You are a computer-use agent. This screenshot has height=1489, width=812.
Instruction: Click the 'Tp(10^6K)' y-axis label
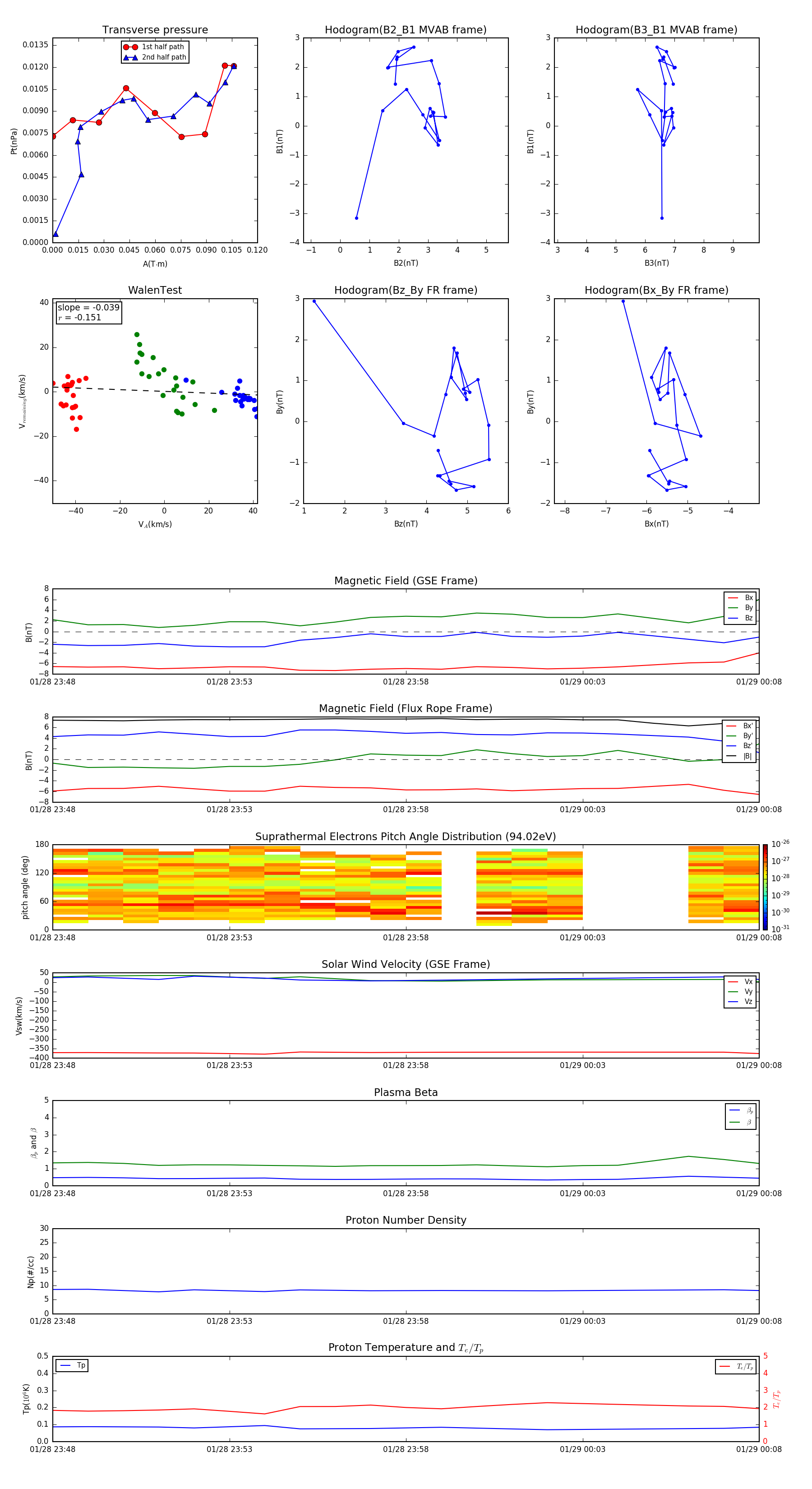coord(27,1399)
